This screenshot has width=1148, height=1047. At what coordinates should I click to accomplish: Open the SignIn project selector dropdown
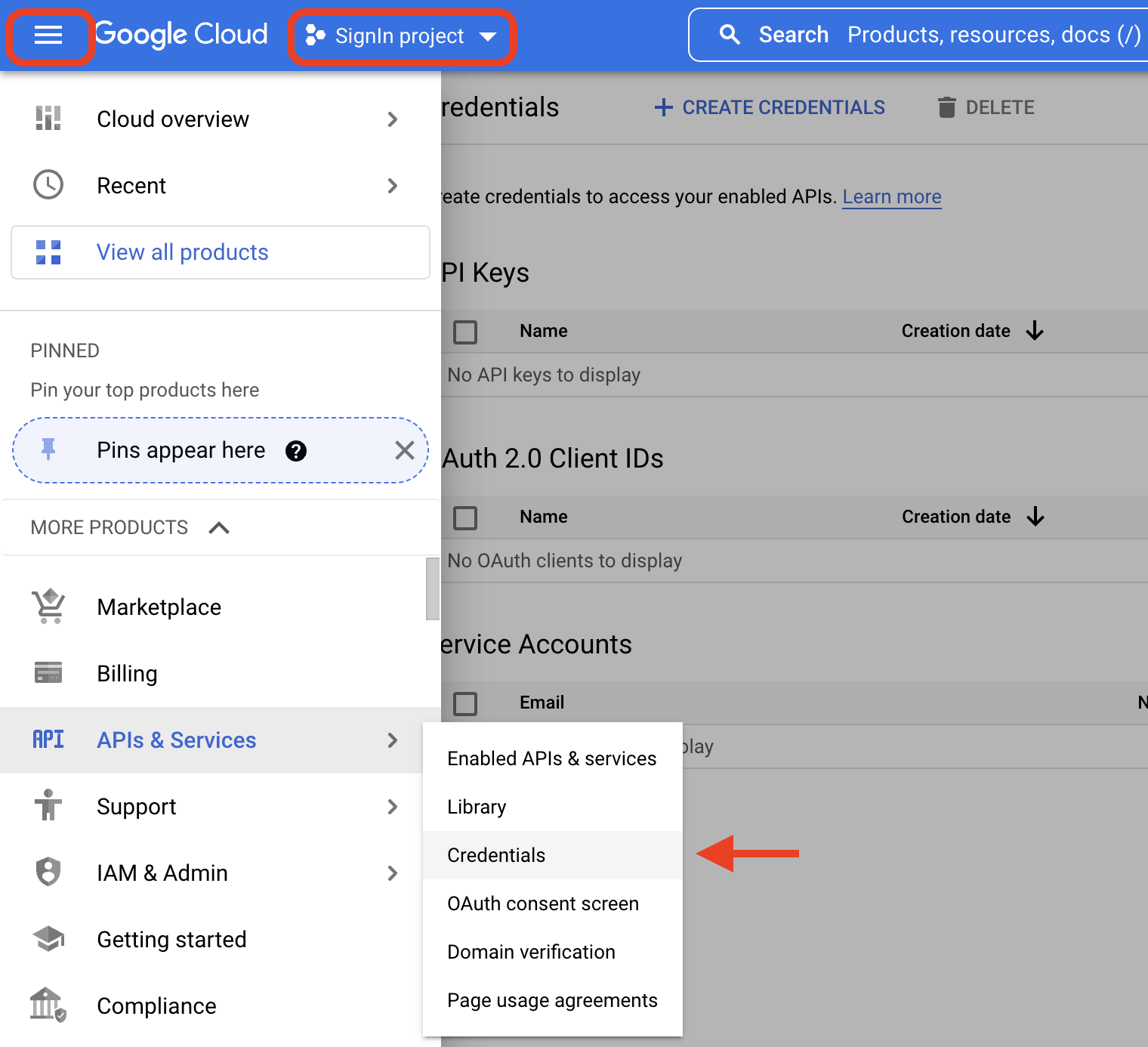coord(401,36)
